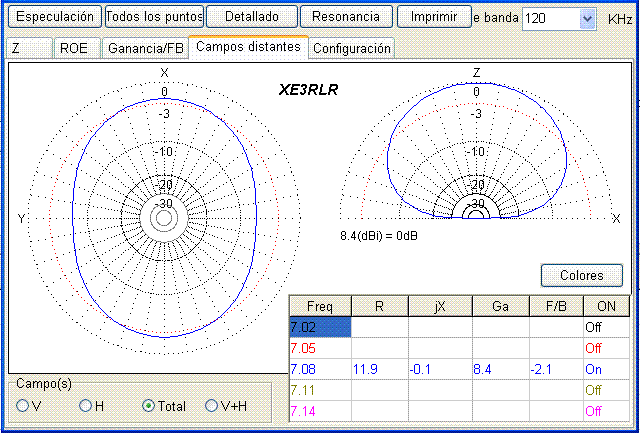Click the Imprimir button
This screenshot has width=640, height=433.
(x=434, y=17)
